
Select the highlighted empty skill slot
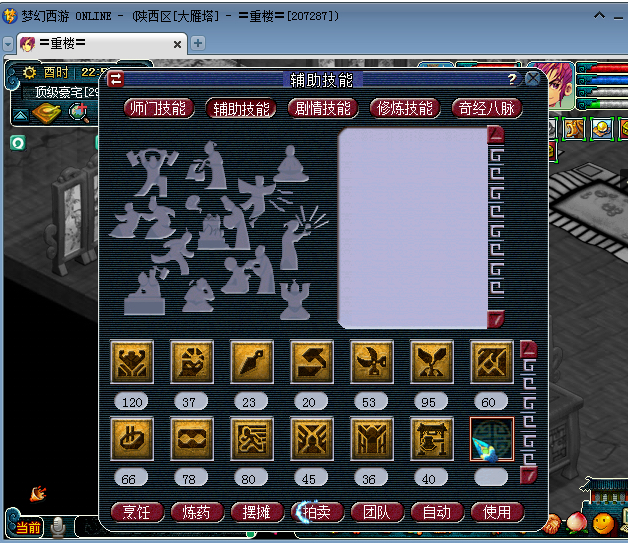coord(492,438)
